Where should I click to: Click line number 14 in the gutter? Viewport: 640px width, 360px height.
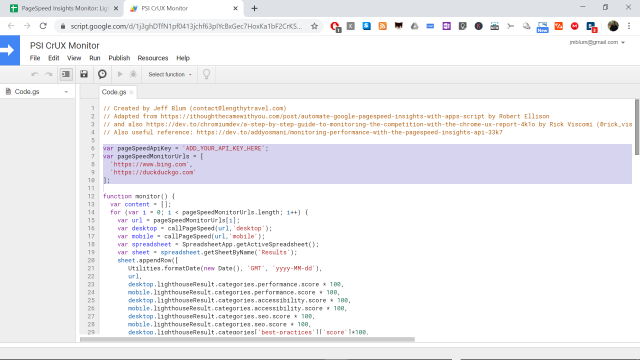click(91, 212)
